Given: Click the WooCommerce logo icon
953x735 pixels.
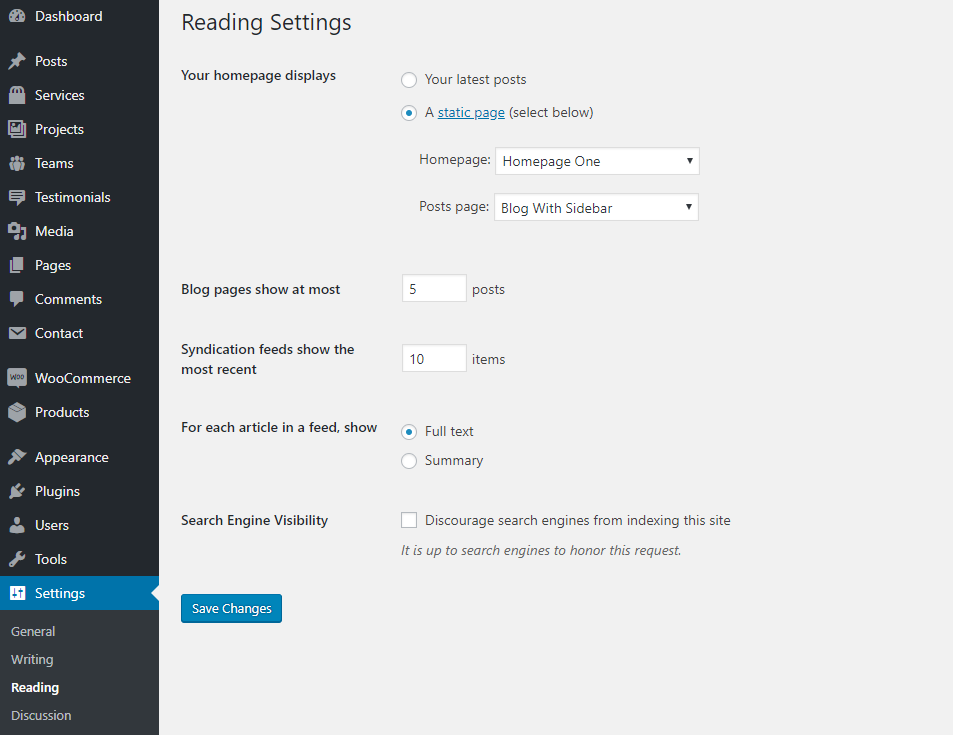Looking at the screenshot, I should coord(17,378).
